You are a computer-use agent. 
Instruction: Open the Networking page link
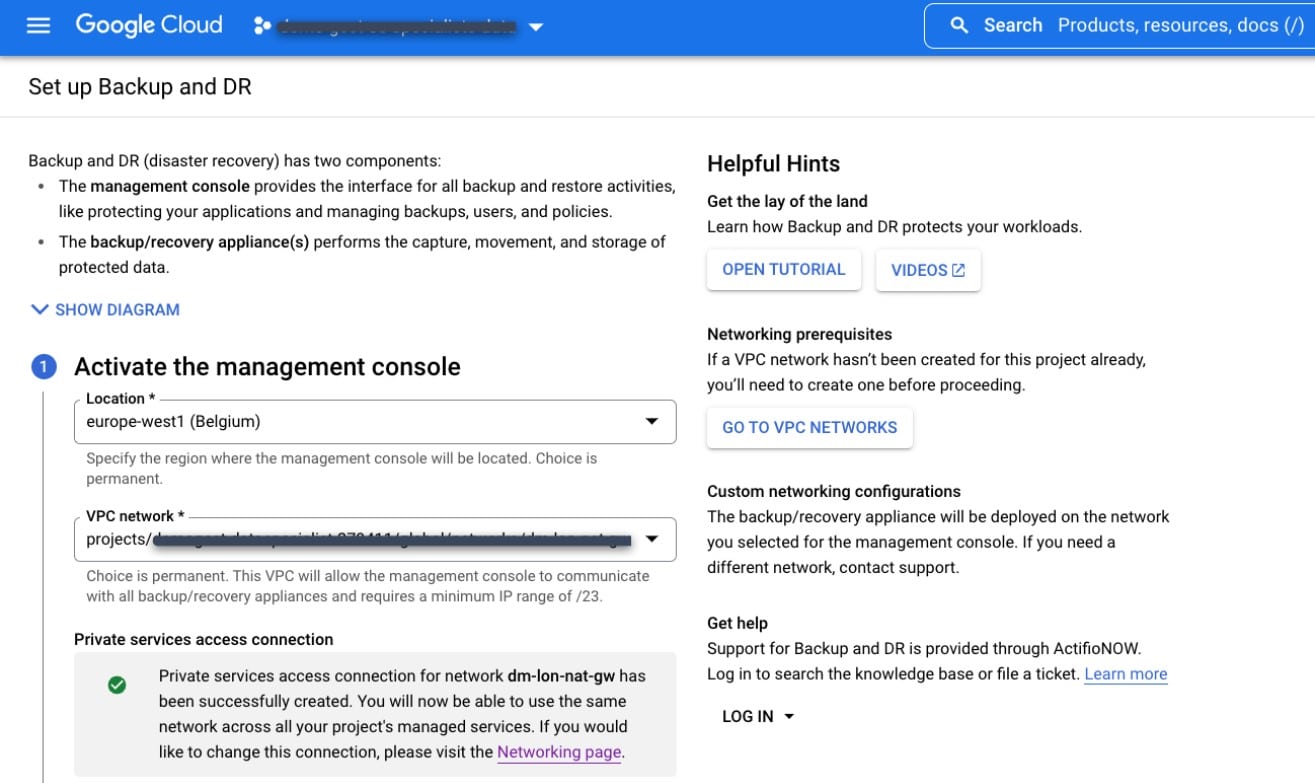tap(559, 752)
